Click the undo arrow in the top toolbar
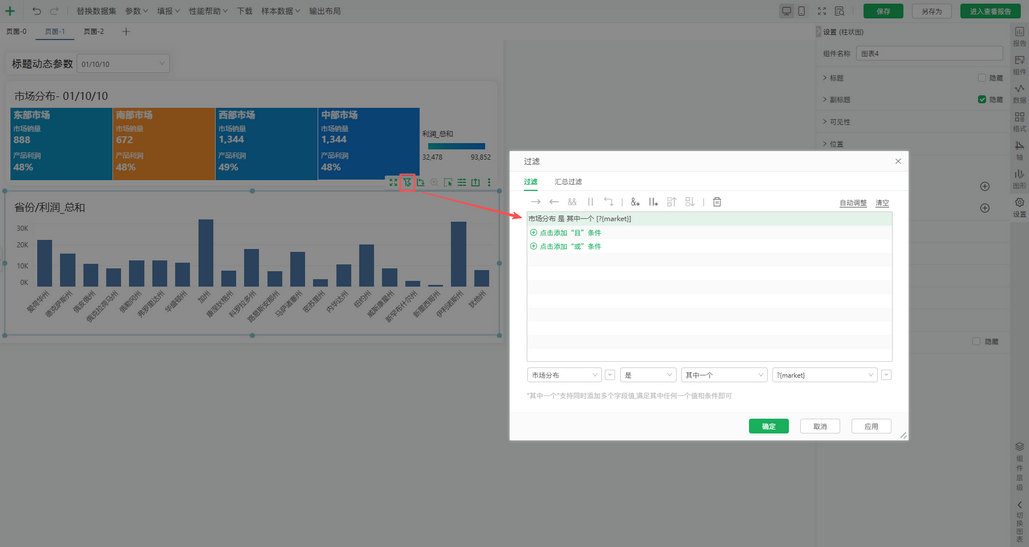This screenshot has height=547, width=1029. tap(37, 11)
